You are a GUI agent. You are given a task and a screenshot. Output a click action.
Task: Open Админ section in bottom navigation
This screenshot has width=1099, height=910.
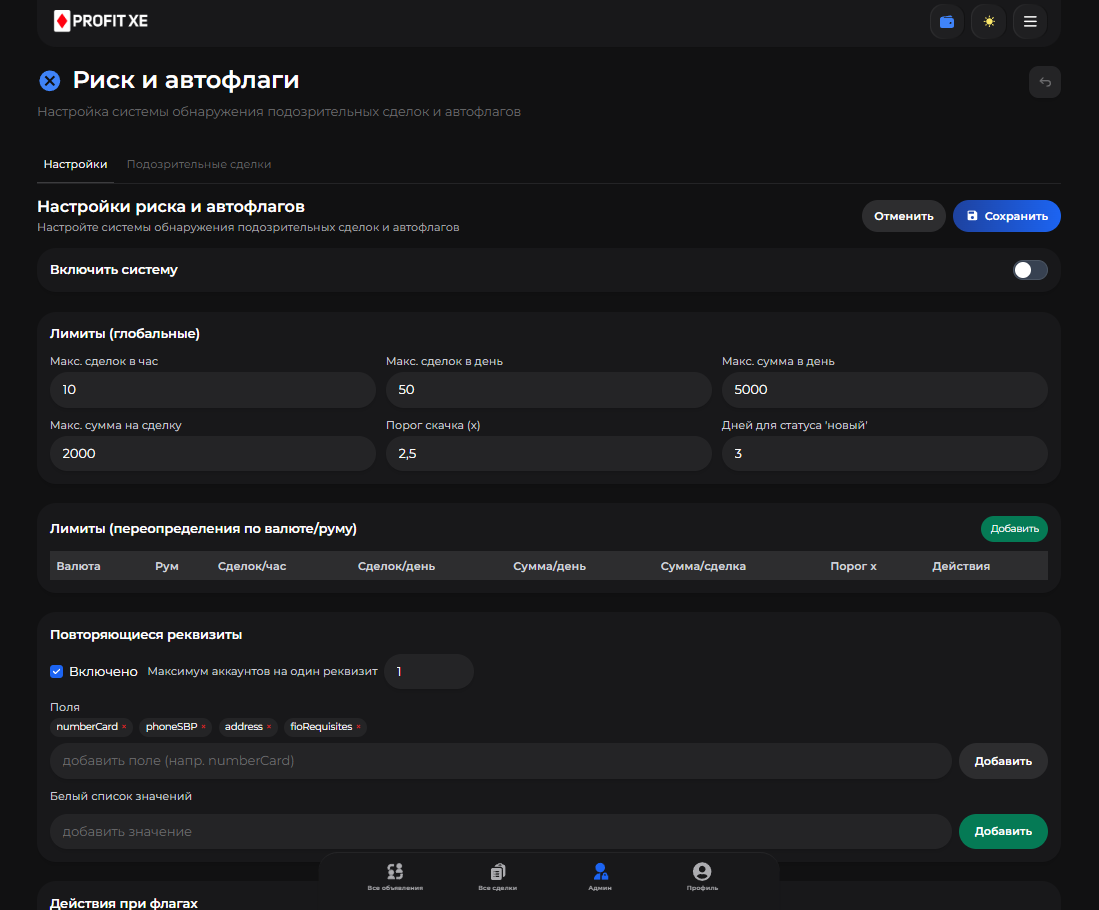600,877
